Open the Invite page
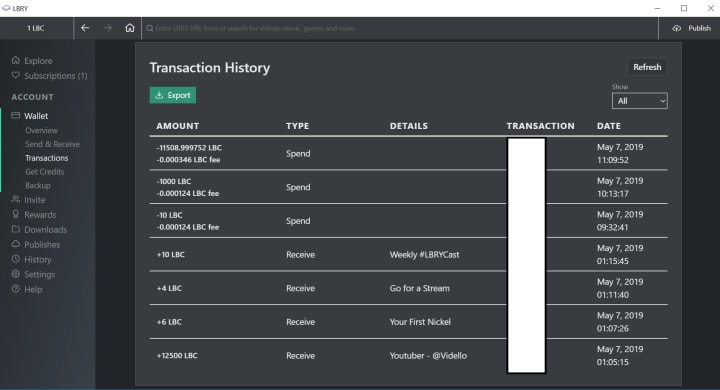 [34, 200]
